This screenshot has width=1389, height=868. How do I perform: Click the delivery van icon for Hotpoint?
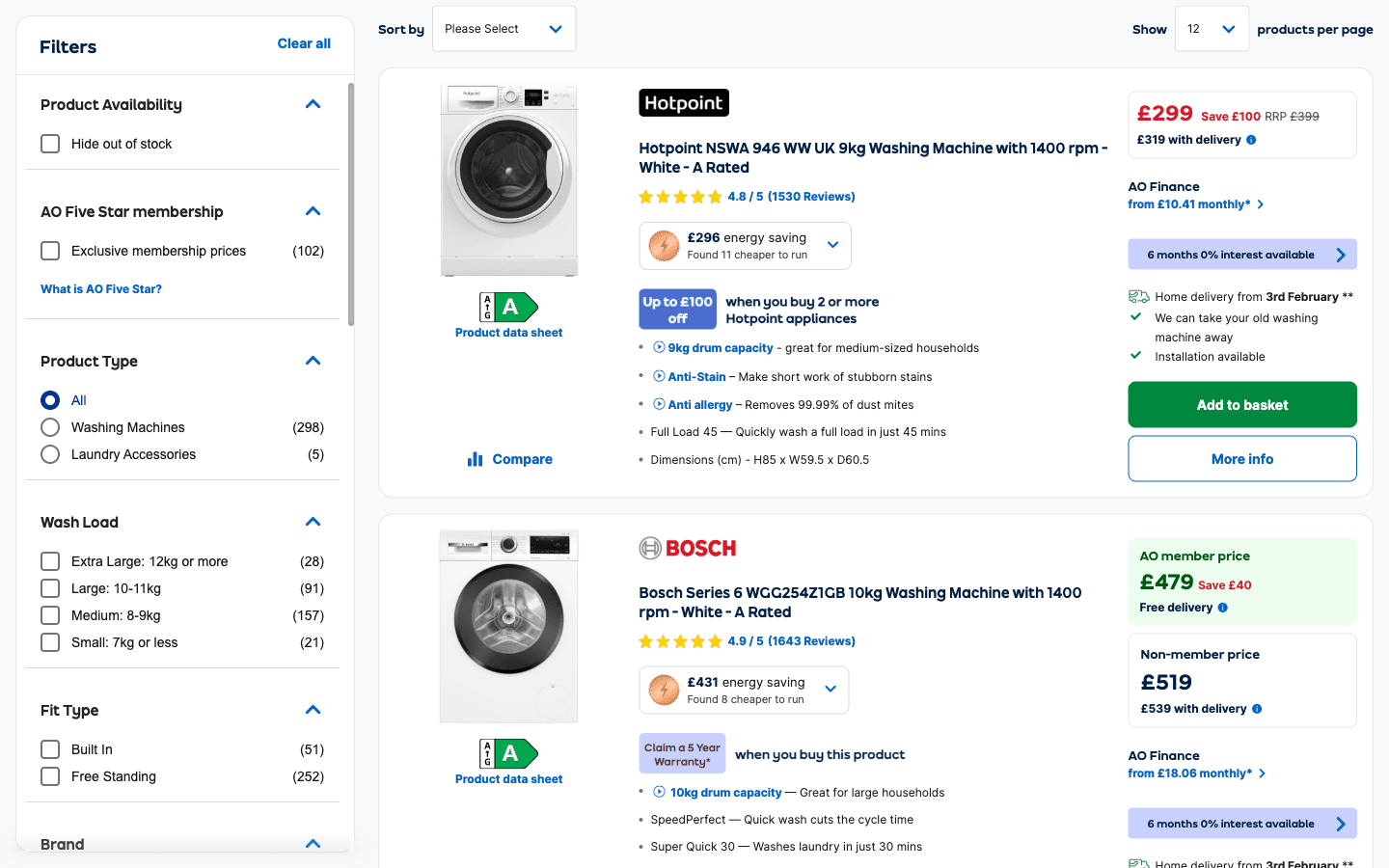click(1138, 297)
